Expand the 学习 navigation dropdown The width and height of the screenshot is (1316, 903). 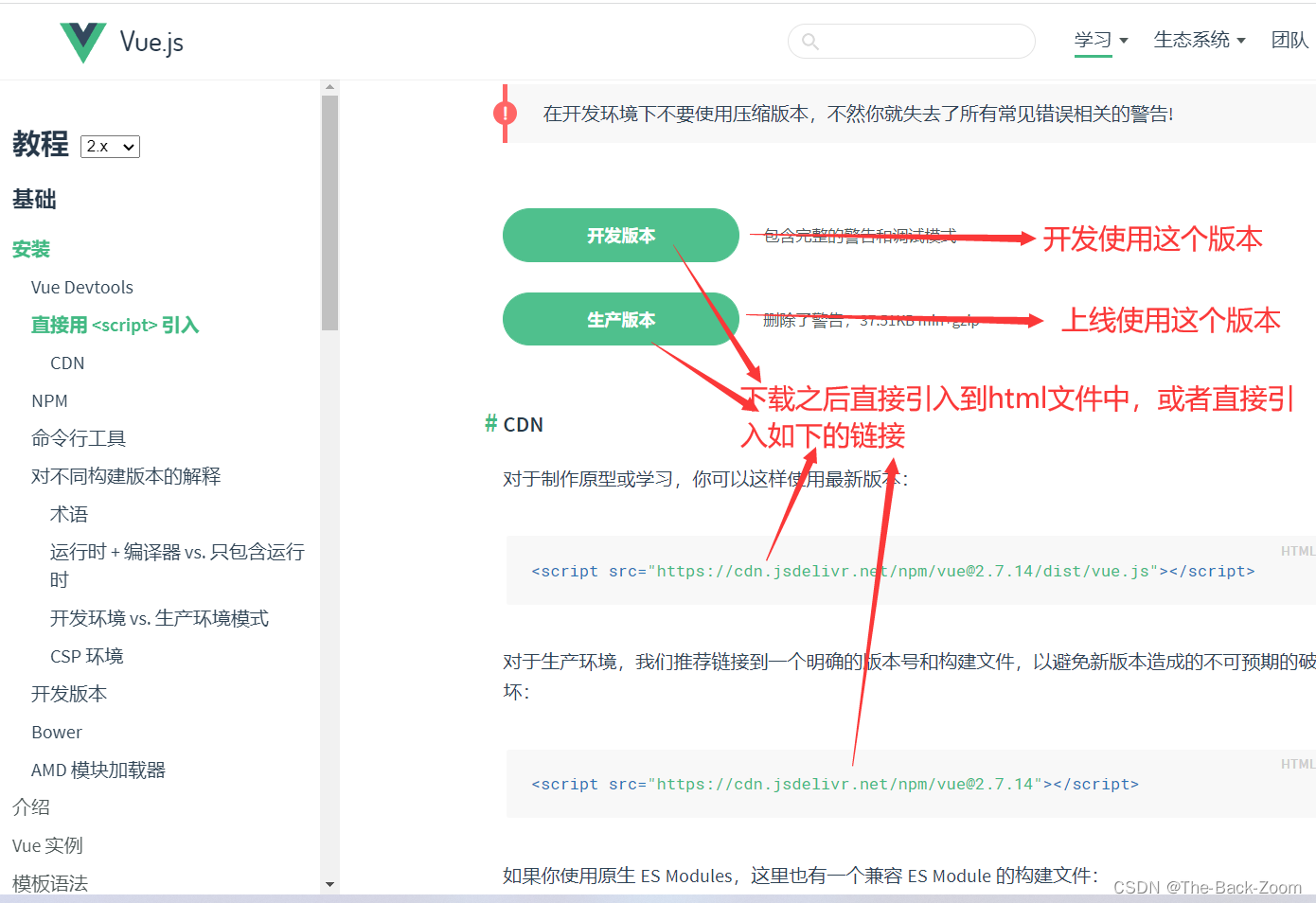(x=1101, y=40)
